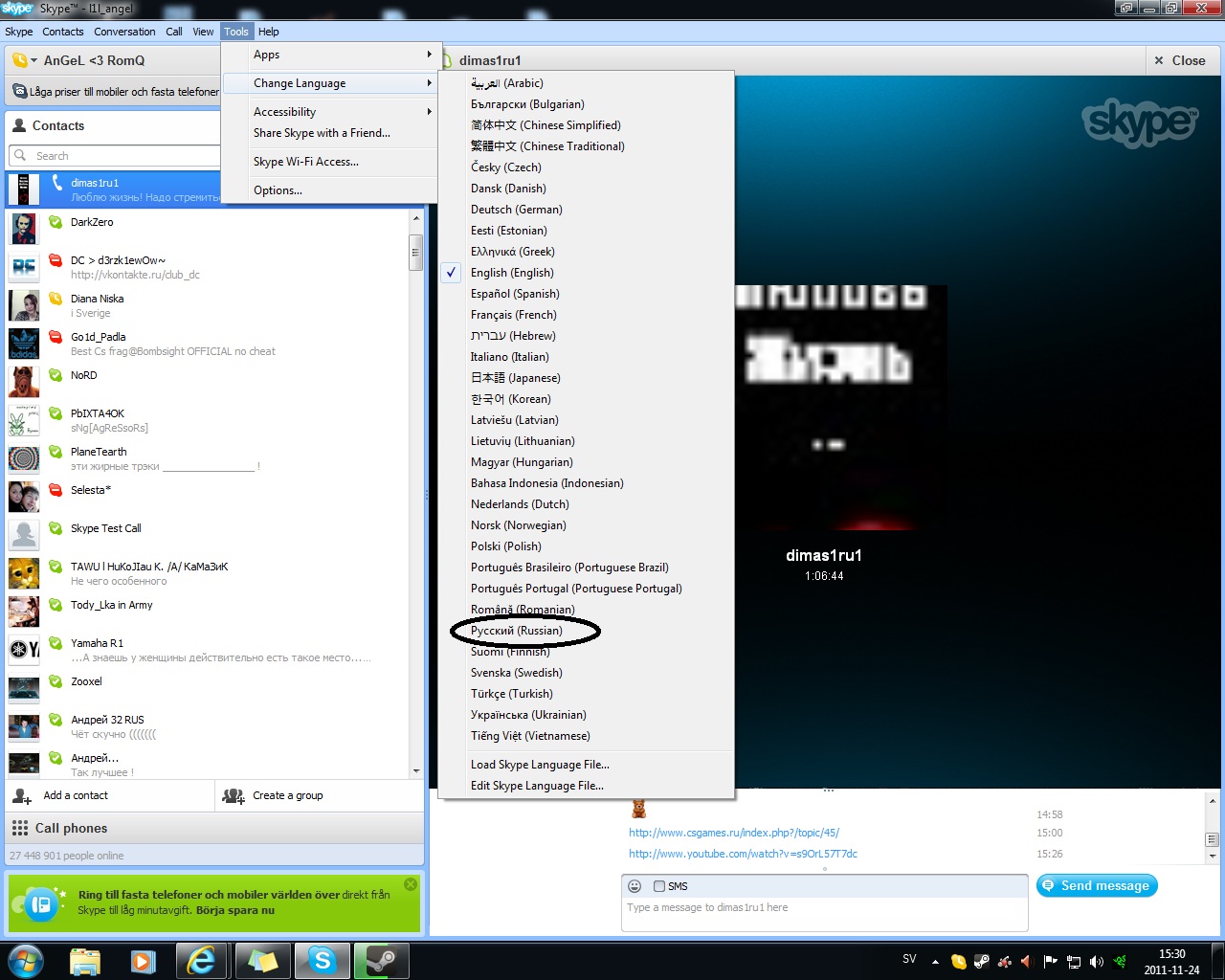This screenshot has width=1225, height=980.
Task: Open Skype Wi-Fi Access...
Action: [x=306, y=162]
